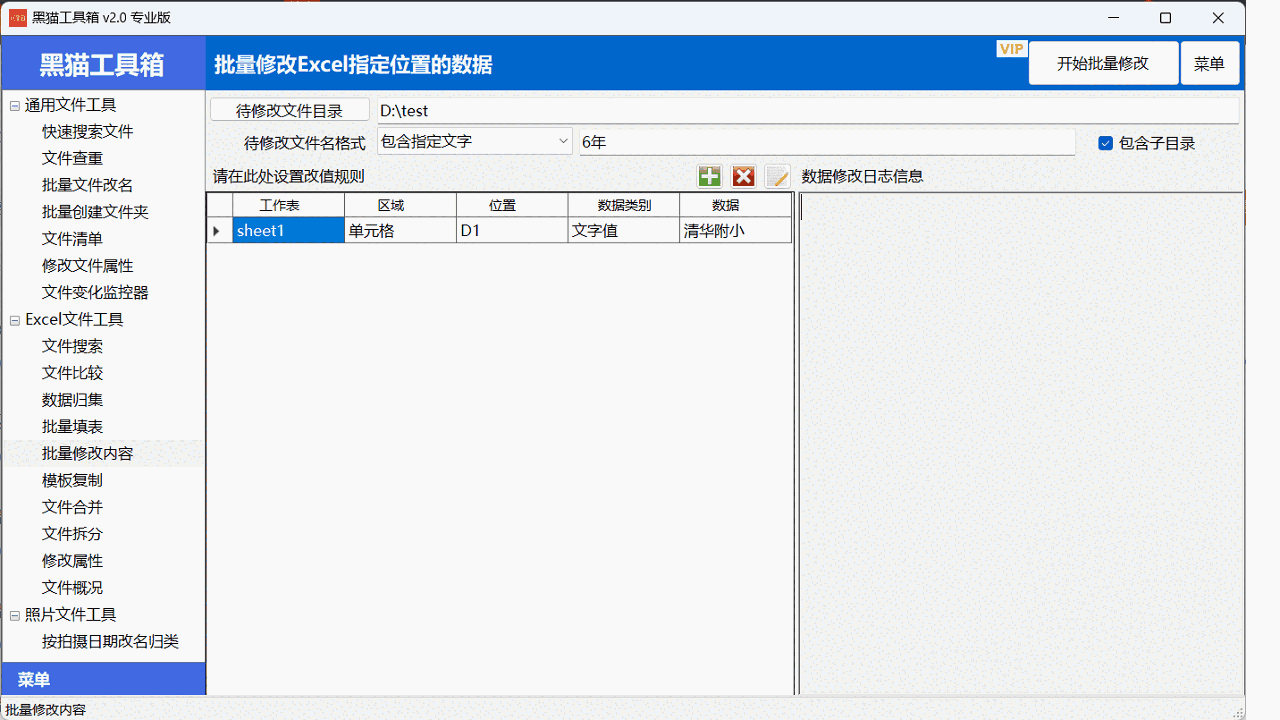Select the D1 position cell

[513, 230]
